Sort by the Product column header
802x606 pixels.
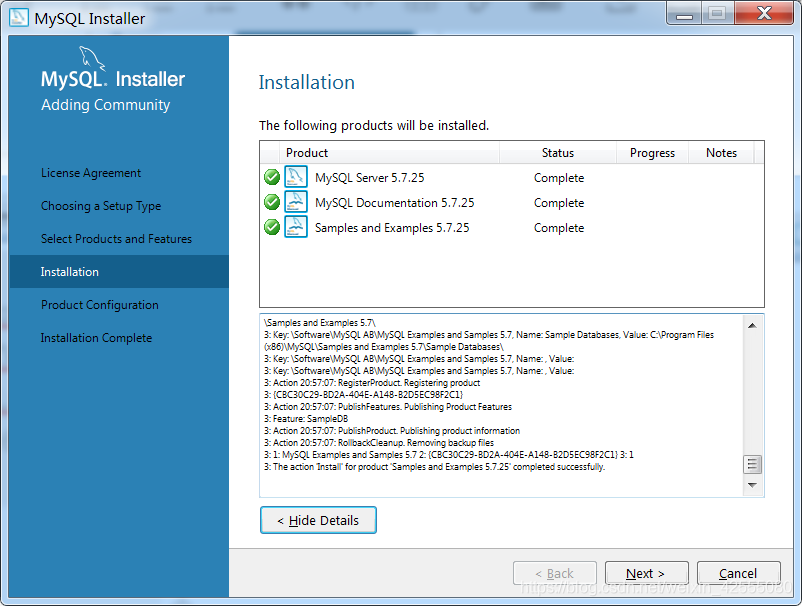pos(389,153)
